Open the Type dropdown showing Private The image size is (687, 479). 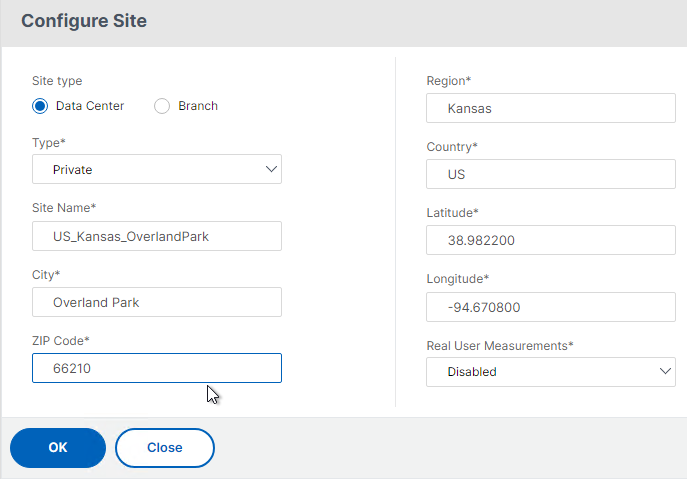click(157, 169)
